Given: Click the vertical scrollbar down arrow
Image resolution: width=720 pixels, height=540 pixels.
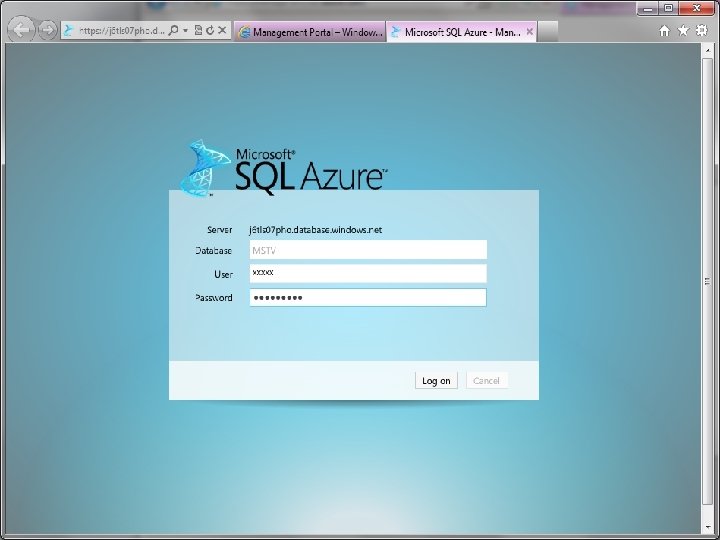Looking at the screenshot, I should [708, 527].
